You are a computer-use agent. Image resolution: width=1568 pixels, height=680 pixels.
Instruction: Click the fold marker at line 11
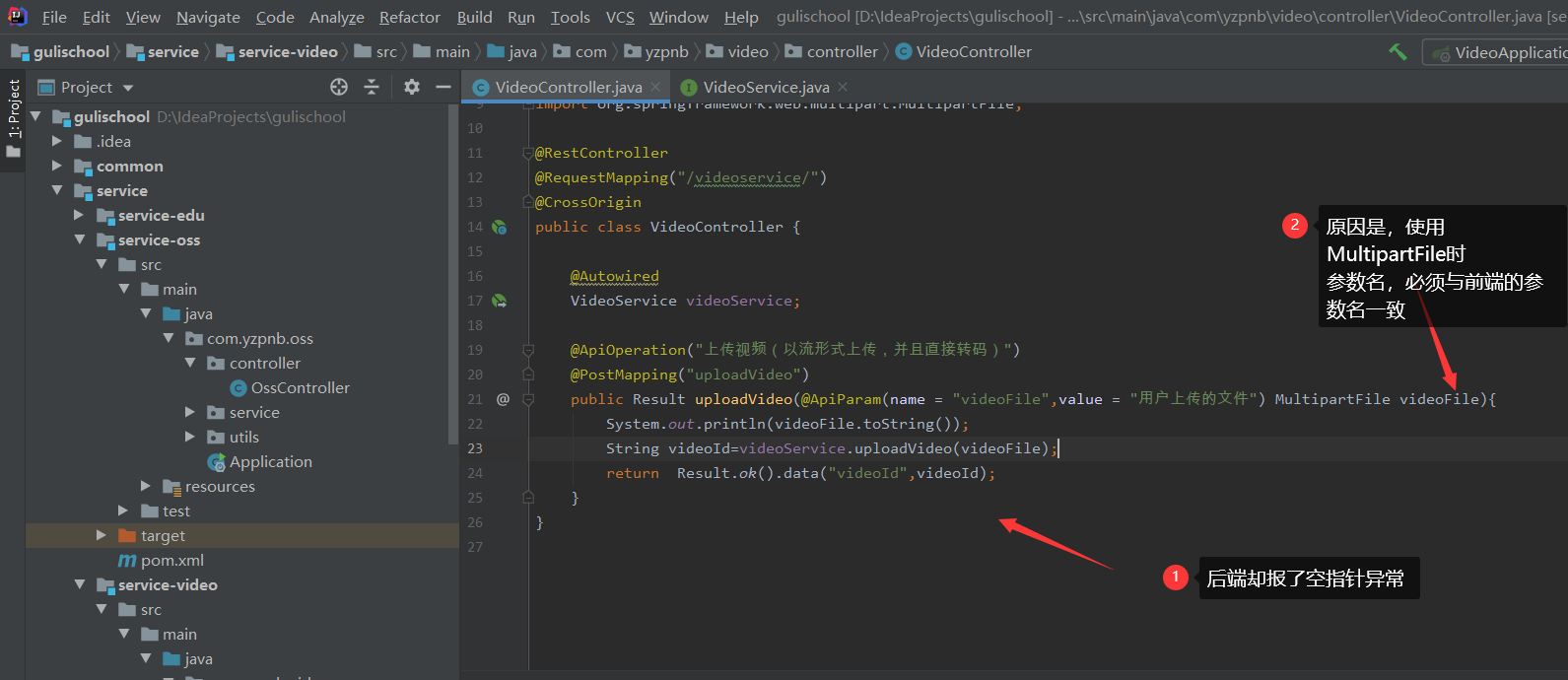pyautogui.click(x=528, y=153)
